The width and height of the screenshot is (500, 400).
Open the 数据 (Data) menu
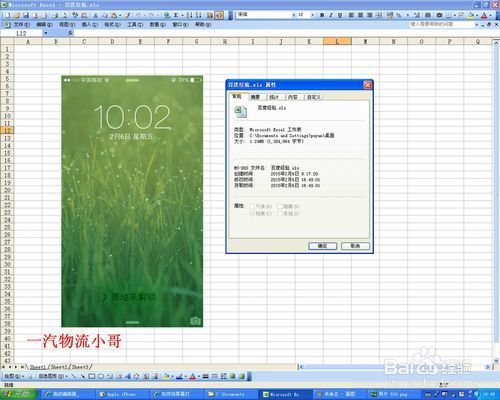pos(158,25)
